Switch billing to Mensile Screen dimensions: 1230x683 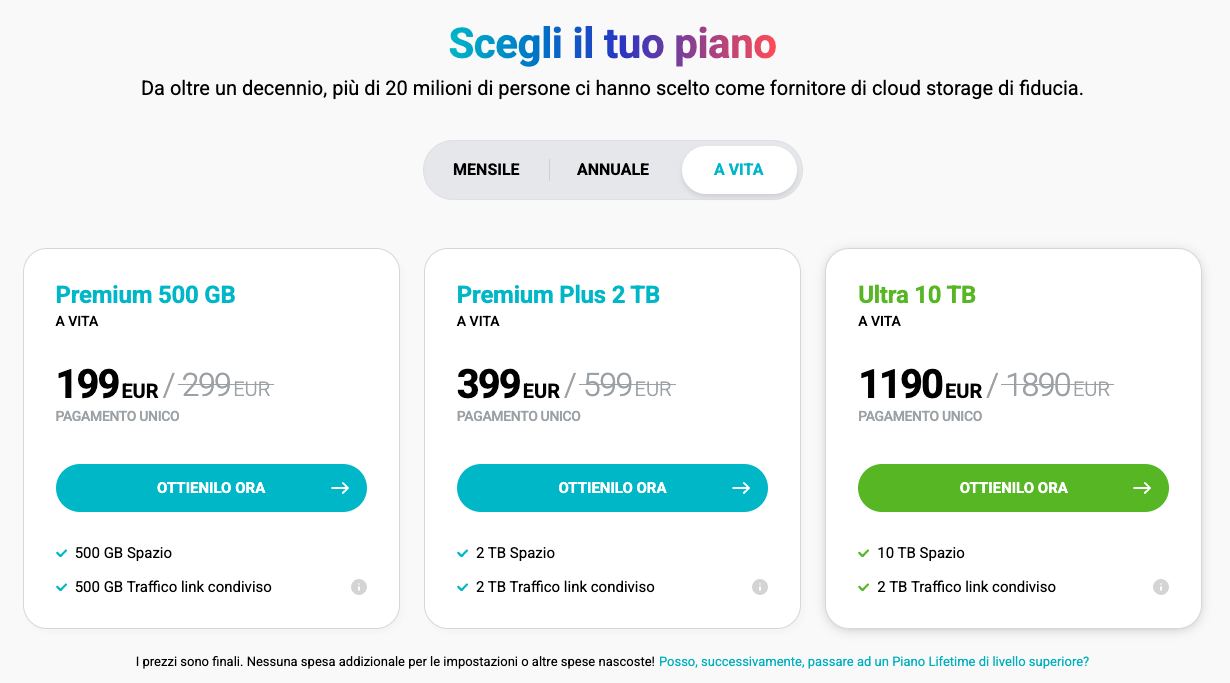pyautogui.click(x=486, y=170)
